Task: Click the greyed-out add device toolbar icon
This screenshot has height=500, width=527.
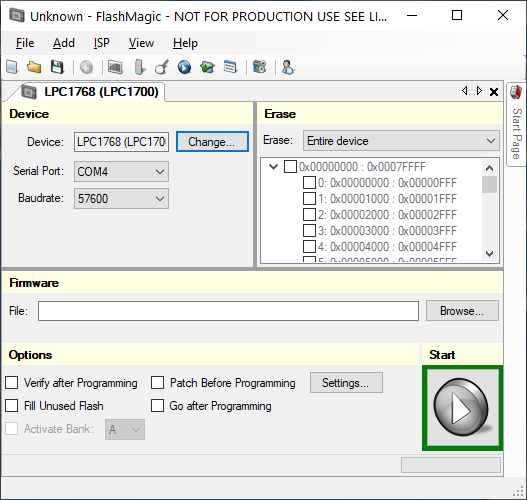Action: point(86,67)
